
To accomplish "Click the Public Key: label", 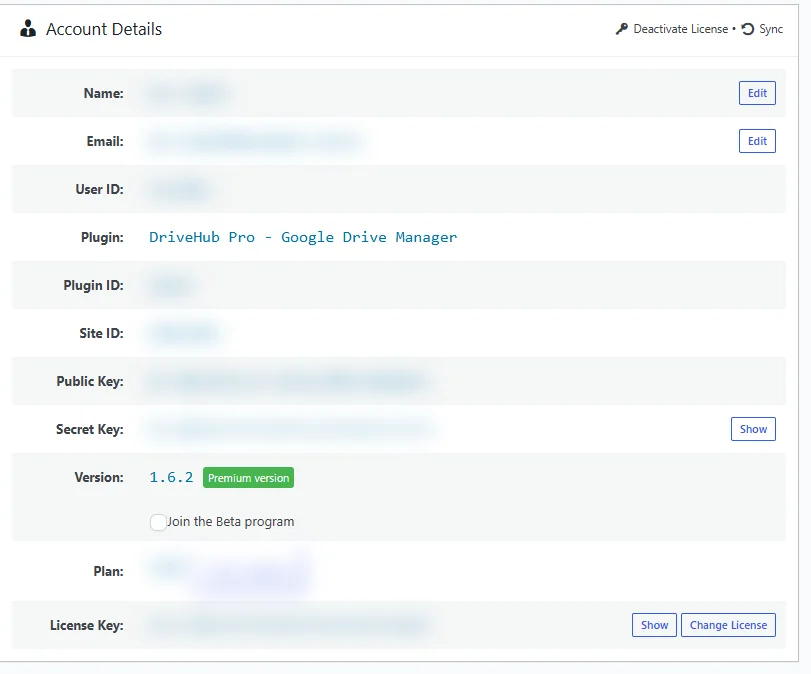I will tap(90, 381).
